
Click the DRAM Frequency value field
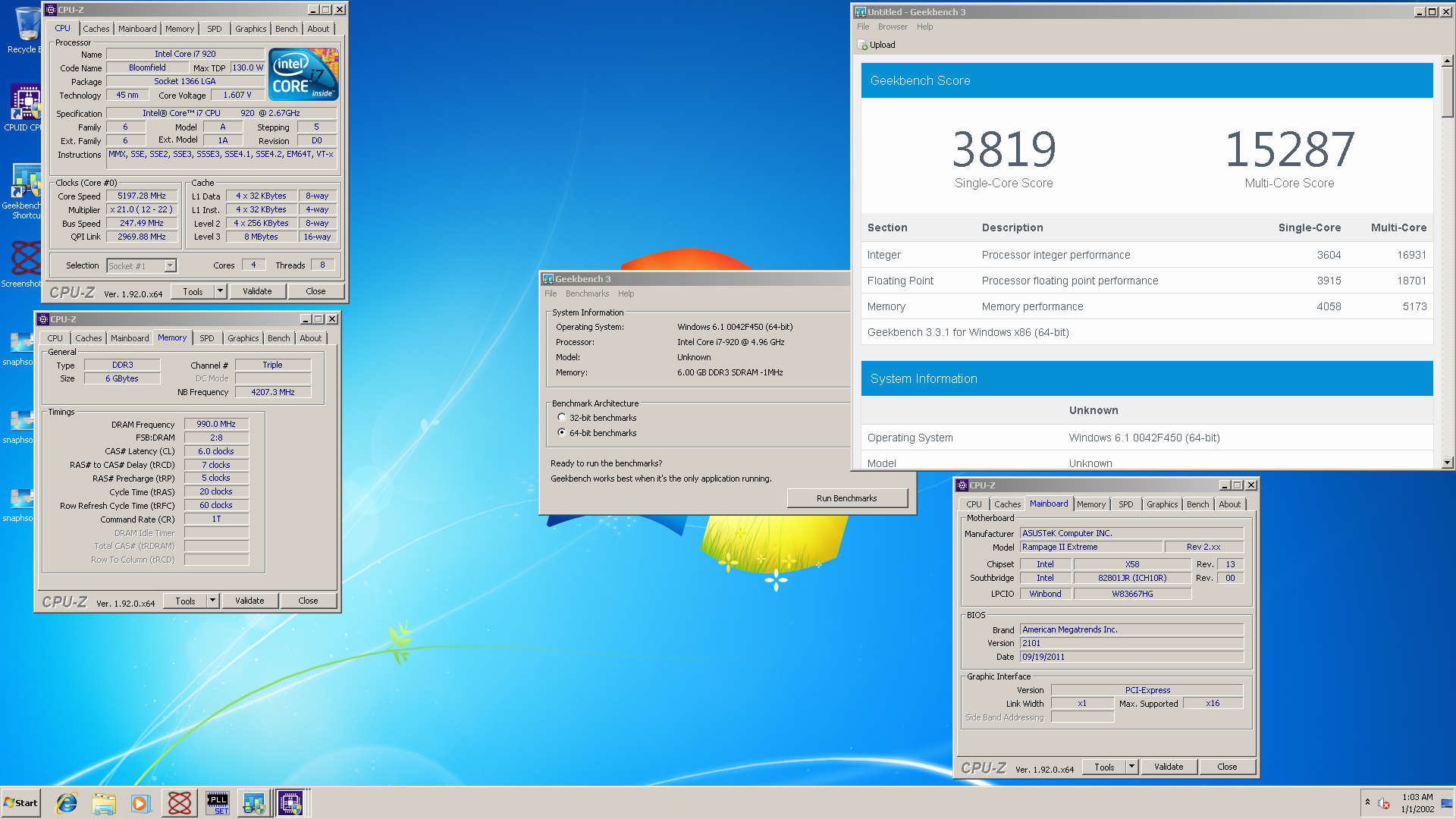tap(216, 424)
